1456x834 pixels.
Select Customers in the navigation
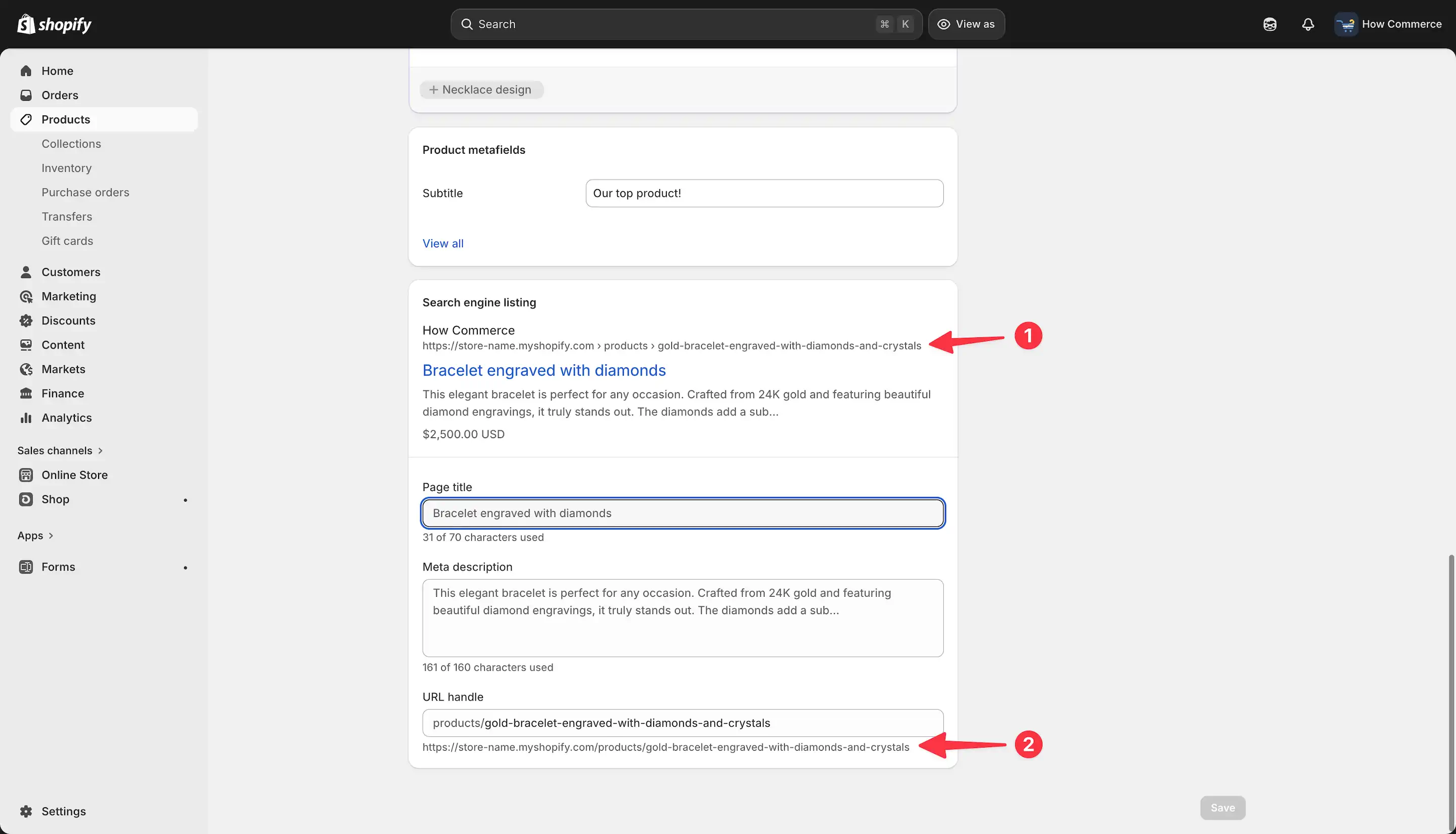coord(104,272)
